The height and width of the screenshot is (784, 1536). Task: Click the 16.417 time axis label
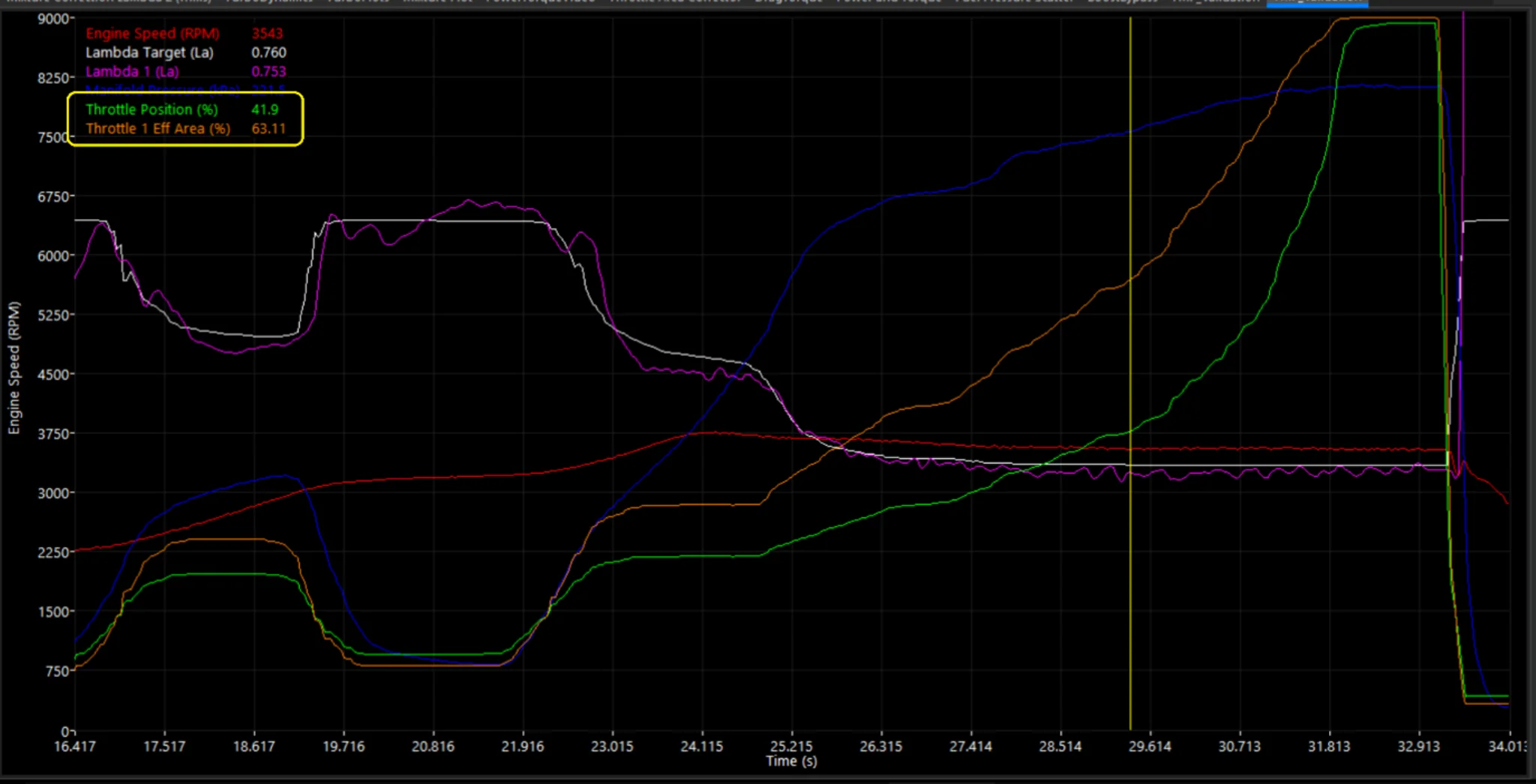[75, 747]
